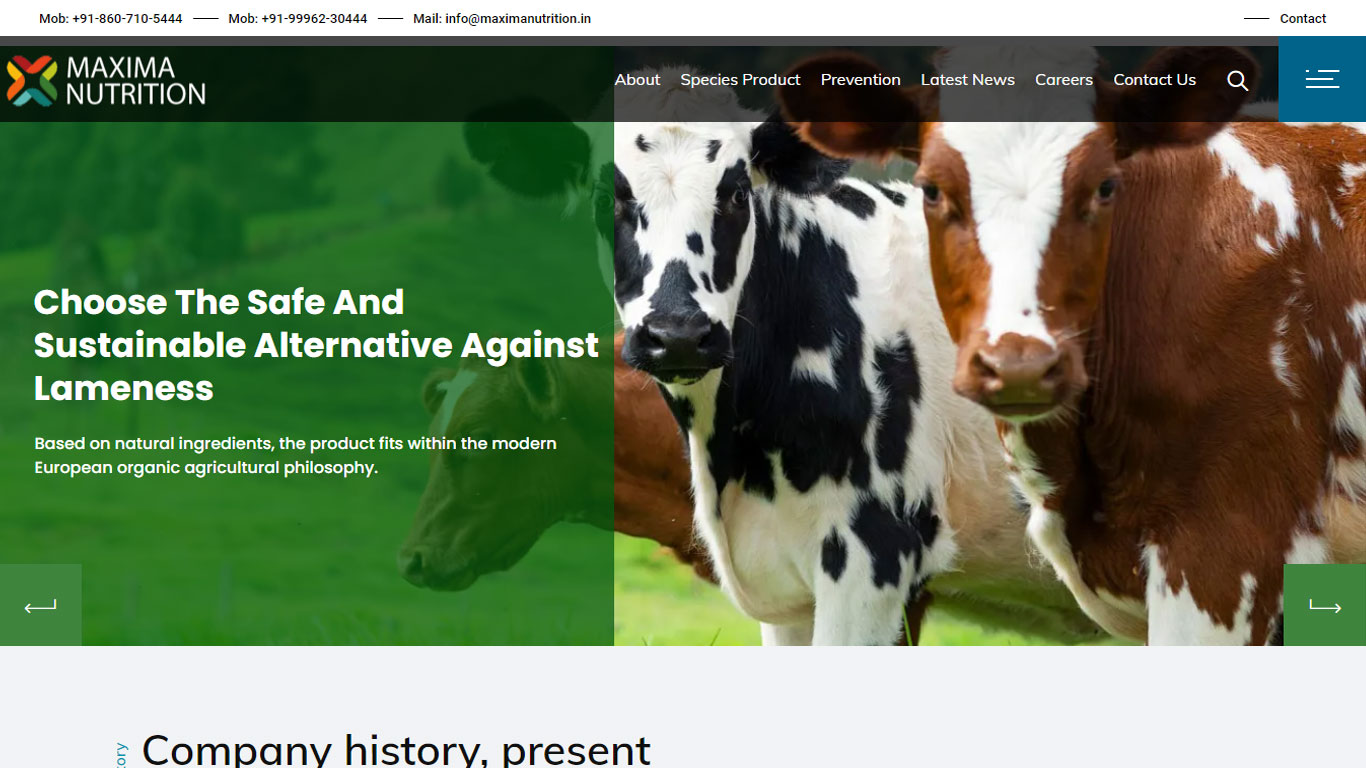The width and height of the screenshot is (1366, 768).
Task: Click the natural ingredients description text
Action: tap(295, 455)
